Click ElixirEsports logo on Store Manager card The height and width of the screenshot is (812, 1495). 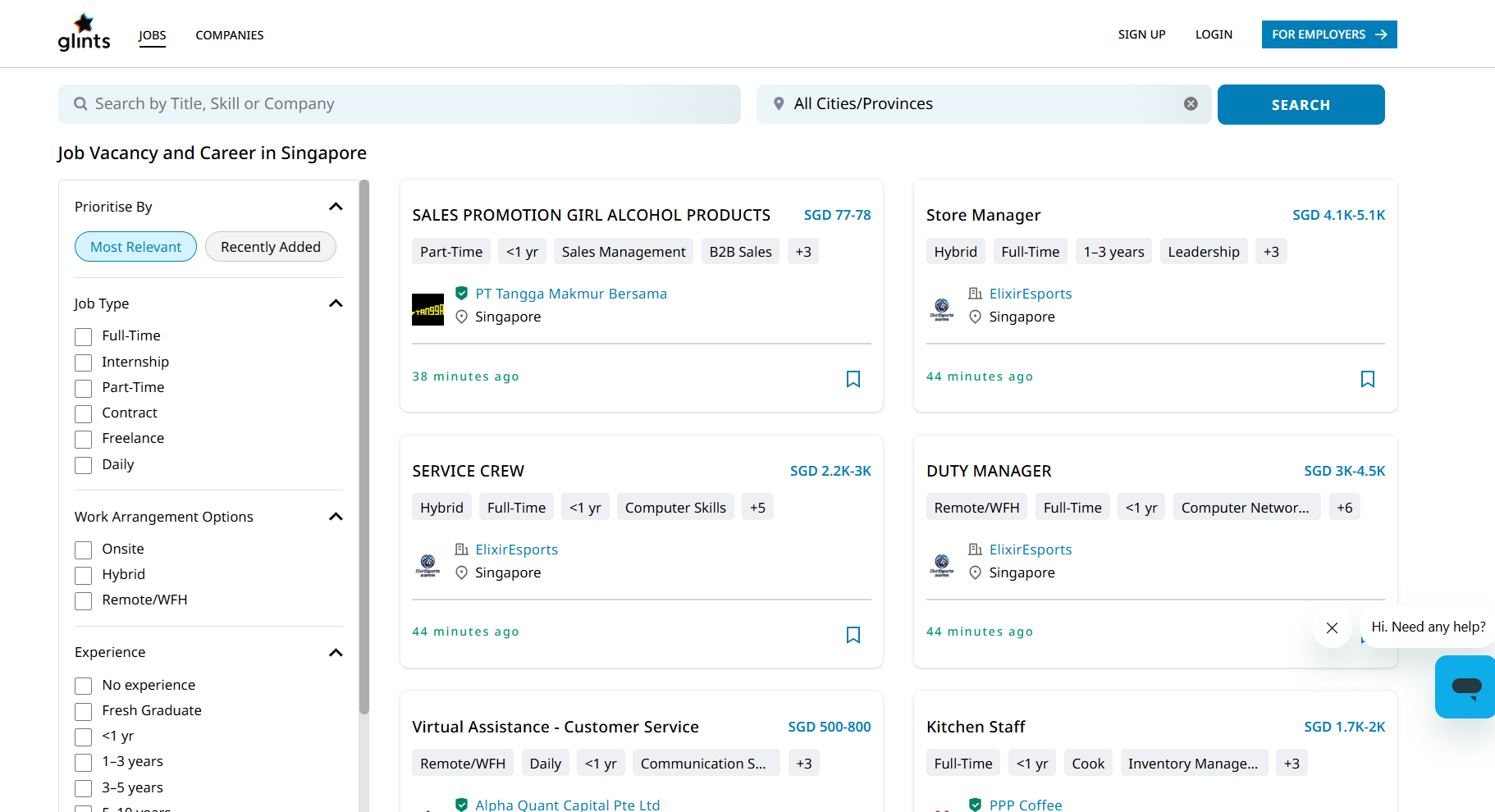tap(942, 309)
